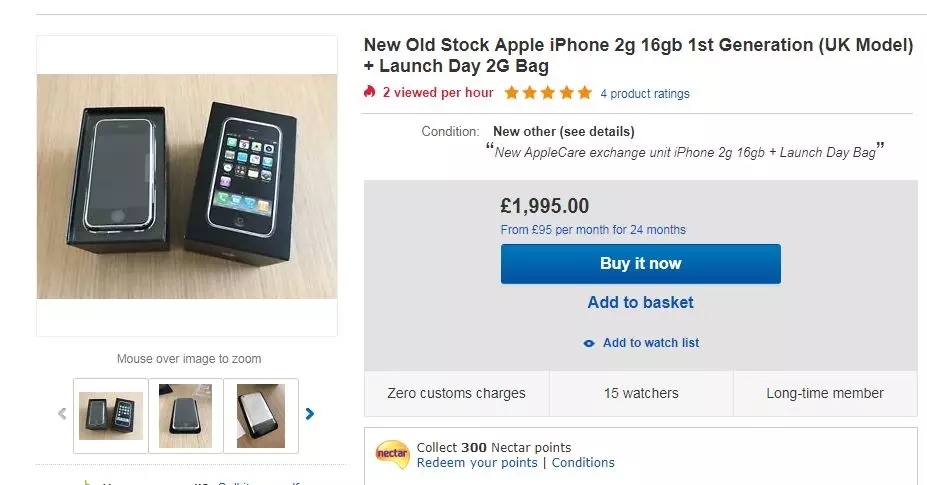The width and height of the screenshot is (927, 485).
Task: Click the eye icon for the watch list
Action: 589,343
